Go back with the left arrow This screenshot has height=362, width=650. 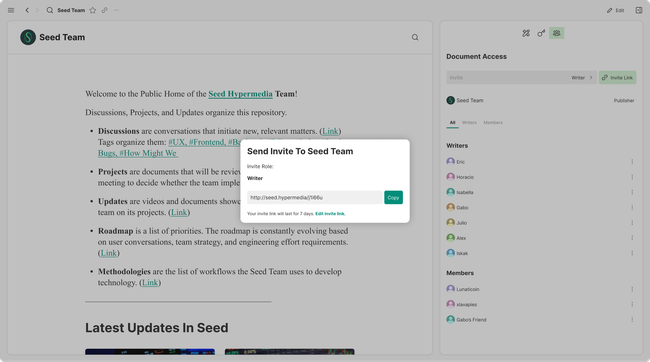27,10
